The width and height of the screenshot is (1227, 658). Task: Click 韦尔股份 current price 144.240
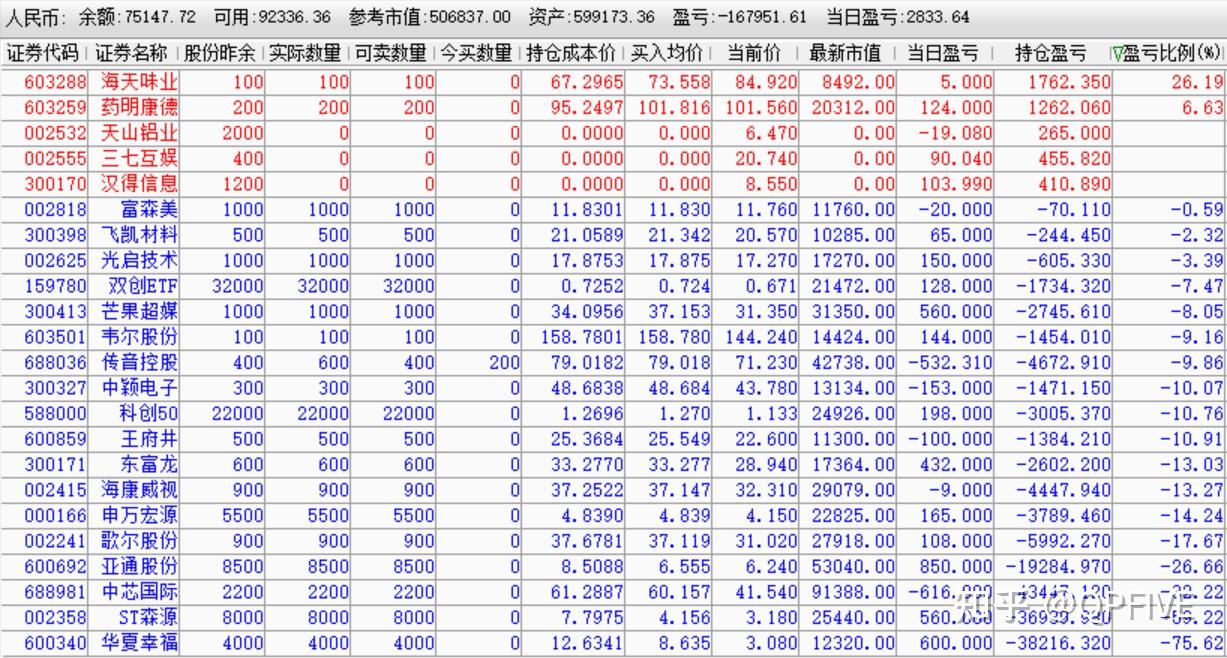pyautogui.click(x=762, y=337)
